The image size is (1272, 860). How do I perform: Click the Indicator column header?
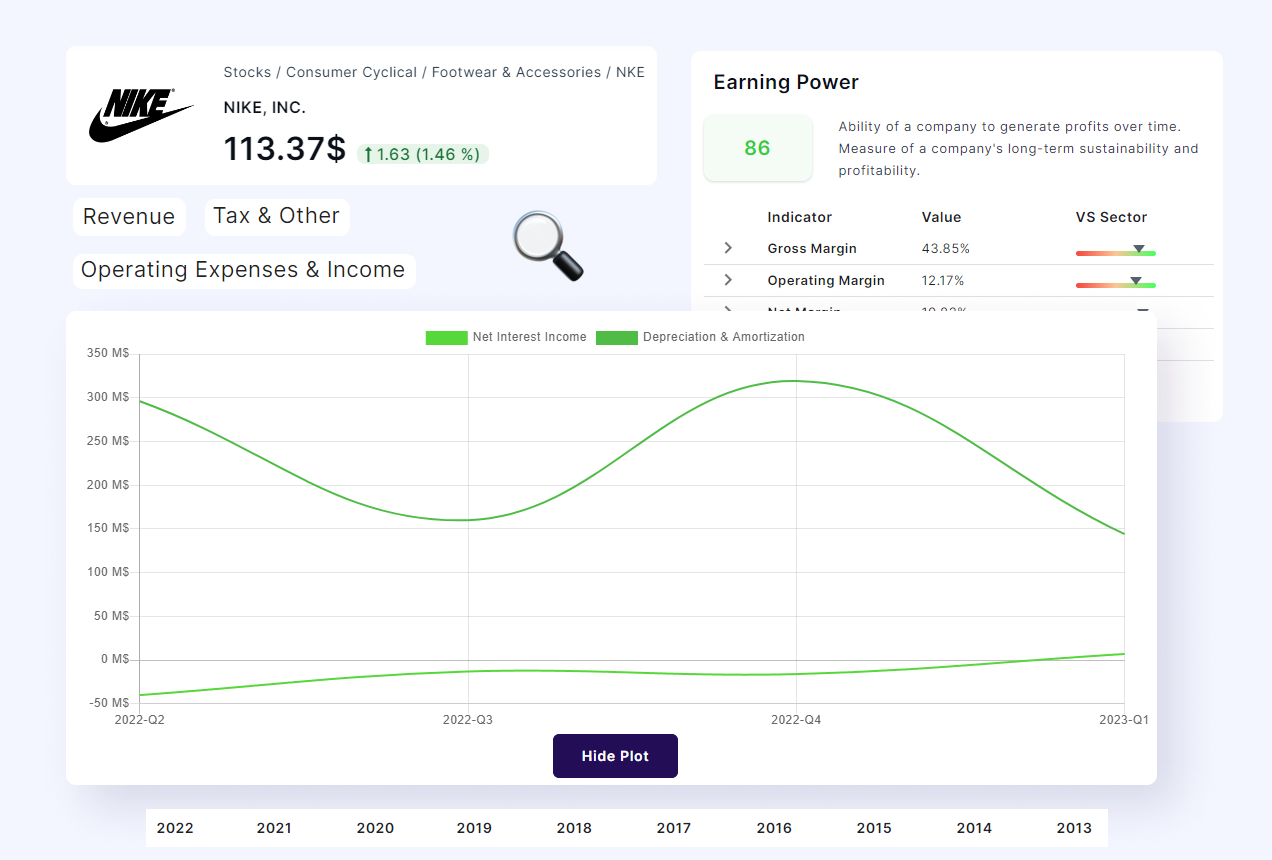800,217
